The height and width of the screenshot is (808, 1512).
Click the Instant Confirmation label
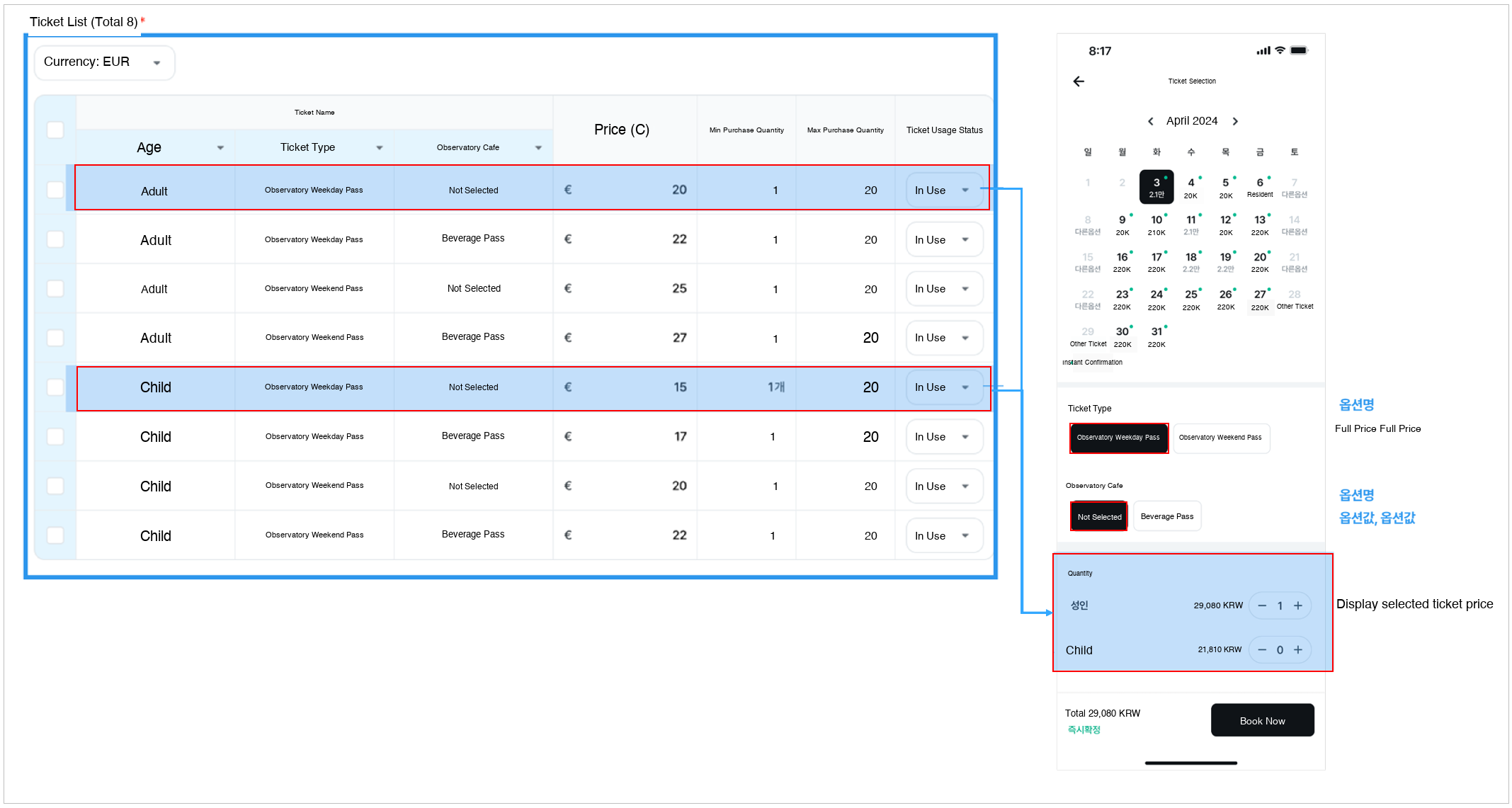[x=1092, y=362]
